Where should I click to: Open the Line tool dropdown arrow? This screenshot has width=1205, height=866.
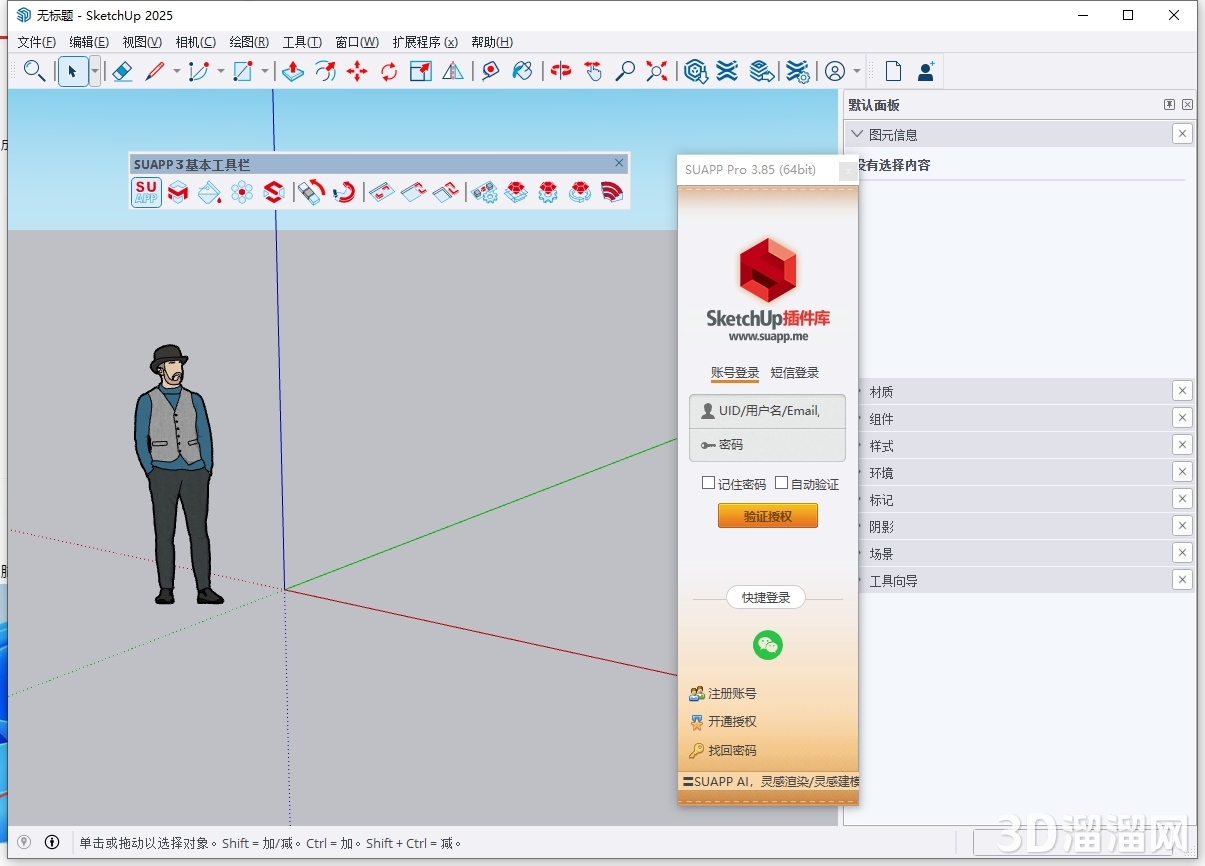point(177,71)
